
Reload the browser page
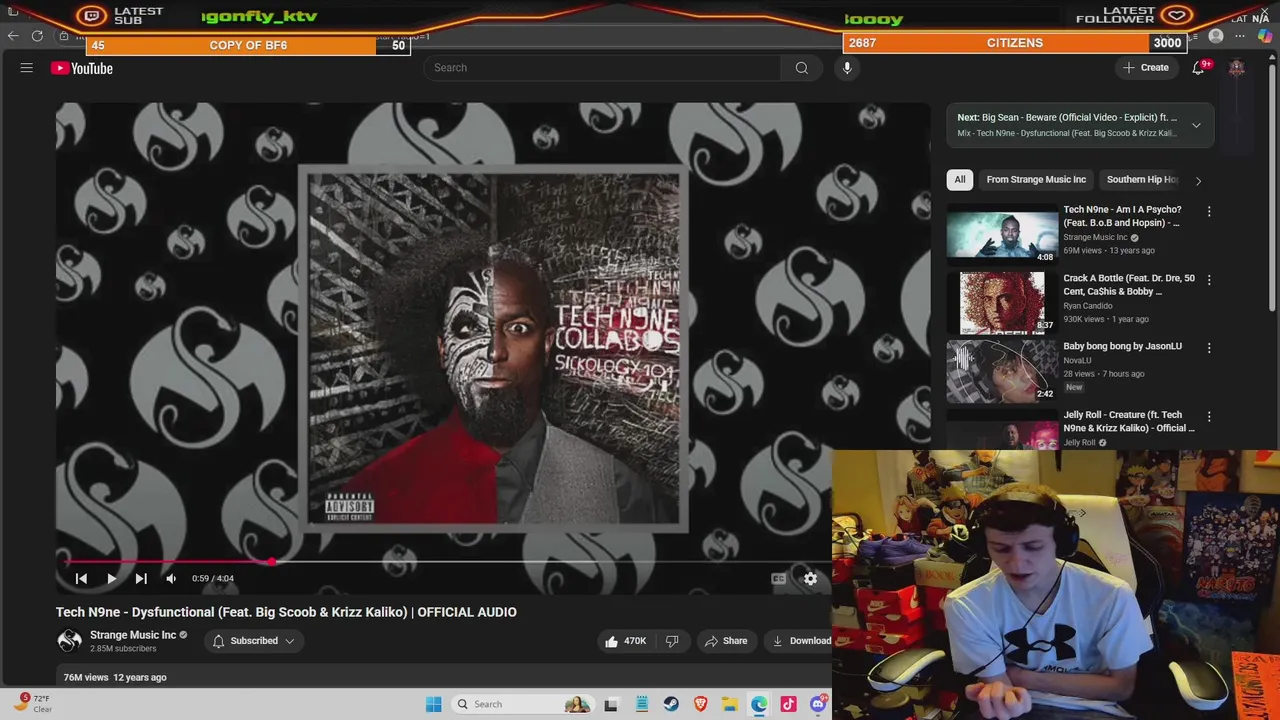tap(37, 36)
